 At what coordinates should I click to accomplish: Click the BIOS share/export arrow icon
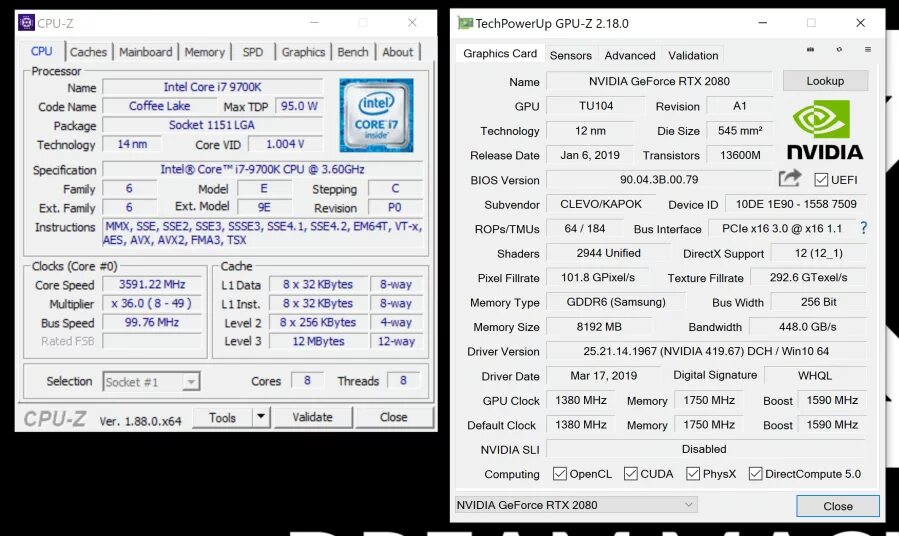click(789, 178)
